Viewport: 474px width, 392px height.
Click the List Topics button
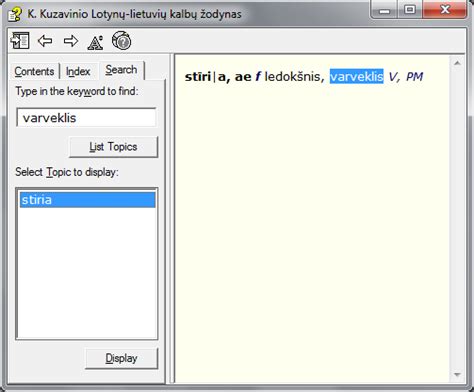click(113, 147)
